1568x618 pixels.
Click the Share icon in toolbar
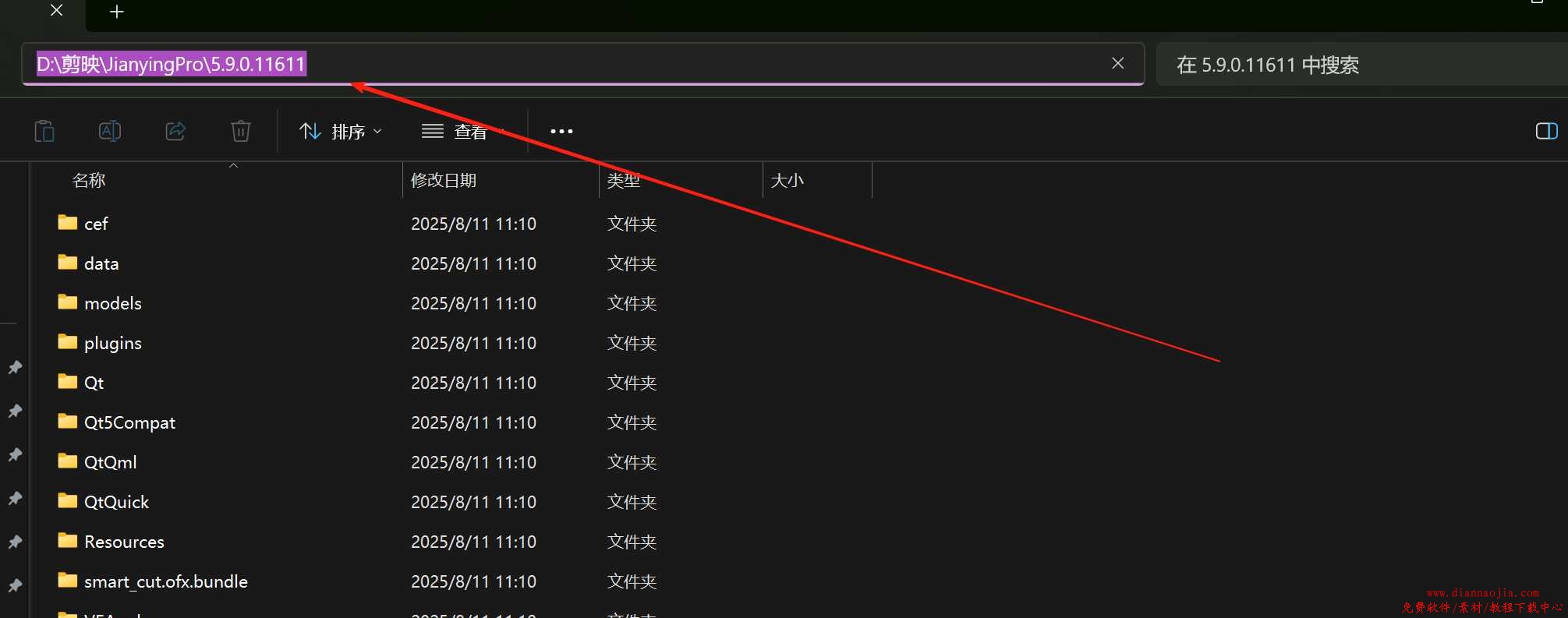175,131
